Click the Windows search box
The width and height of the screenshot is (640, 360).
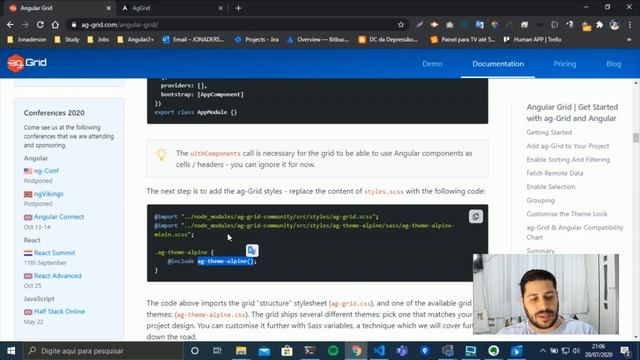(x=102, y=351)
